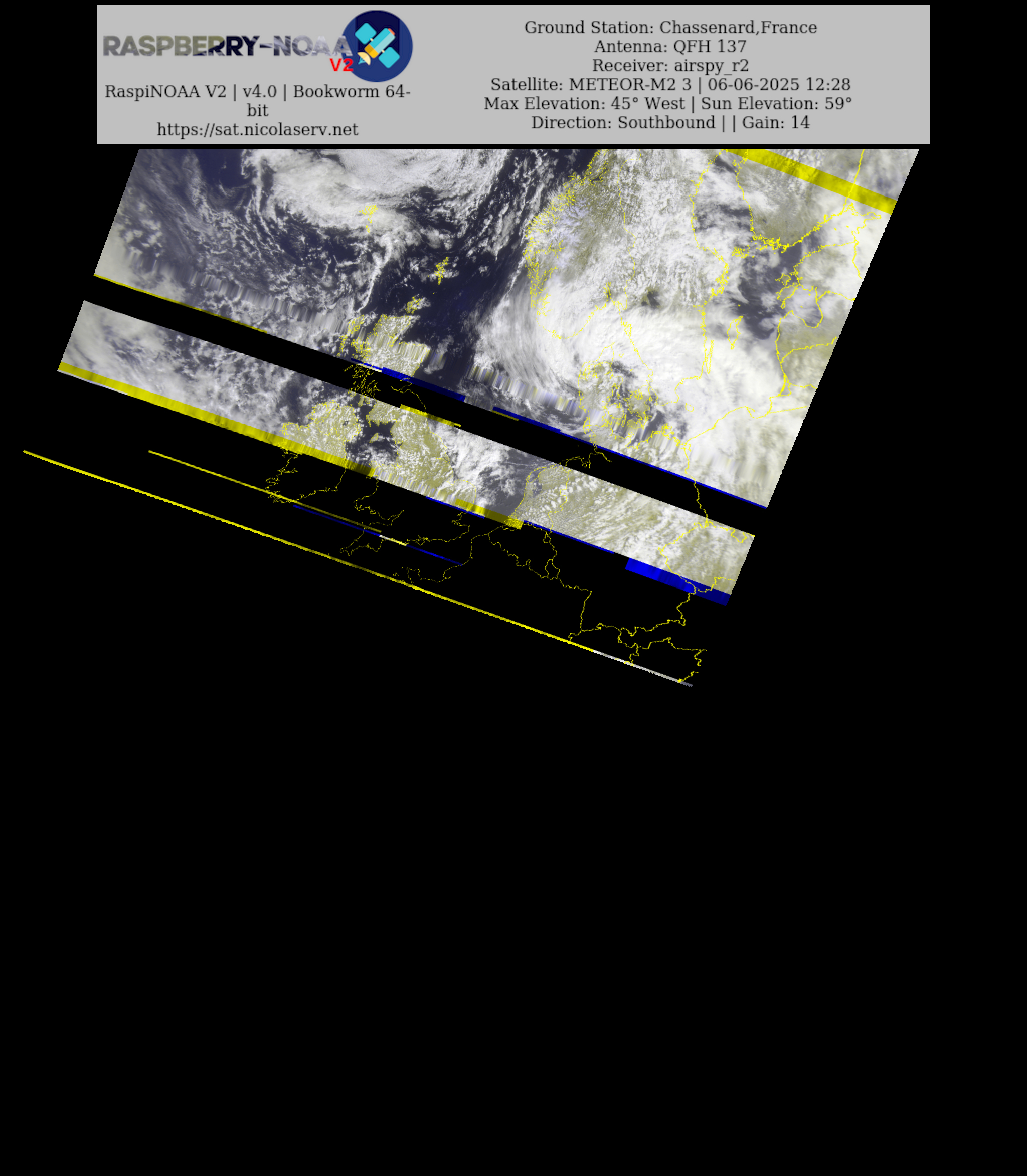Click the 'Max Elevation: 45° West | Sun Elevation: 59°' line
This screenshot has width=1027, height=1176.
click(668, 103)
